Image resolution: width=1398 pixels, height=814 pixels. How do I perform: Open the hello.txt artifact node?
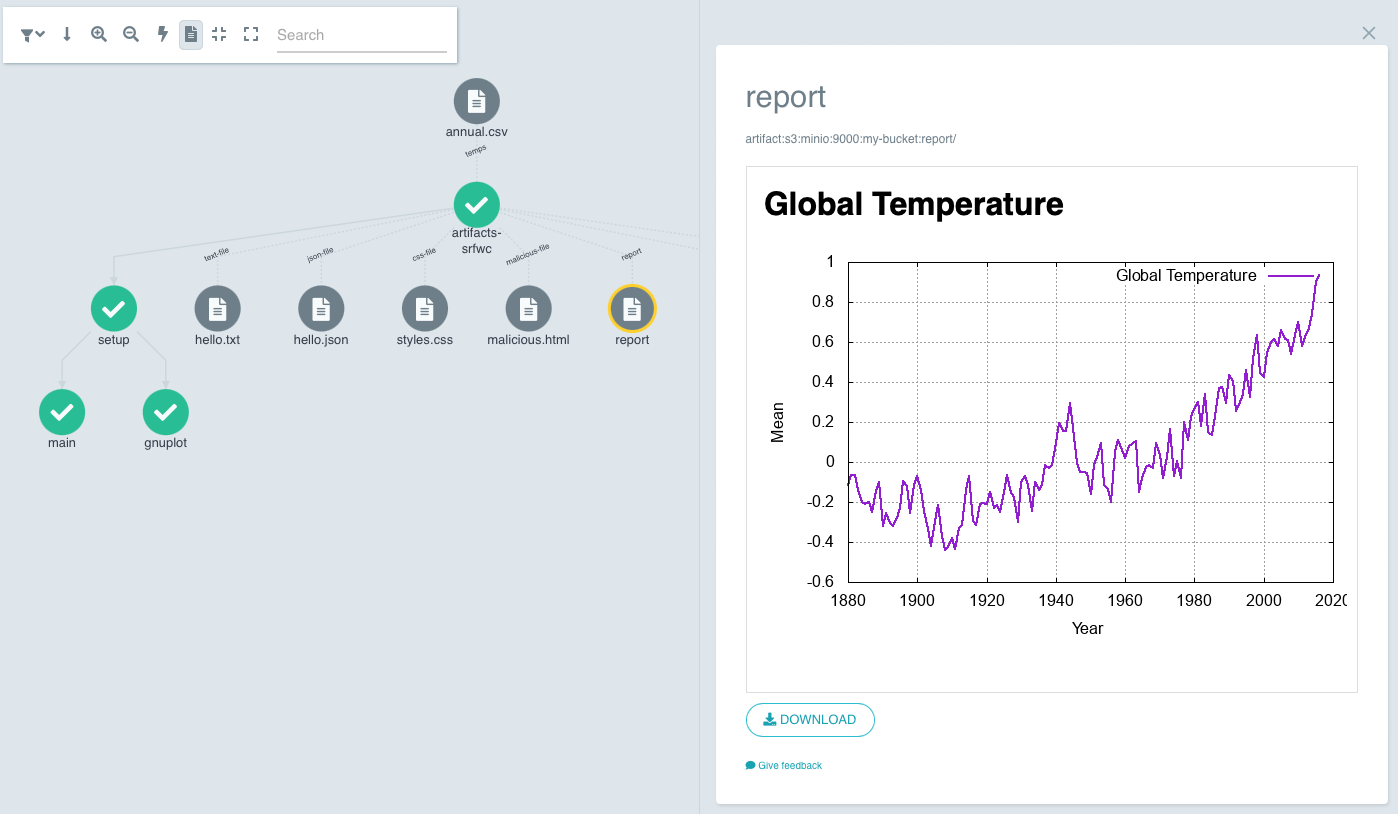tap(217, 308)
